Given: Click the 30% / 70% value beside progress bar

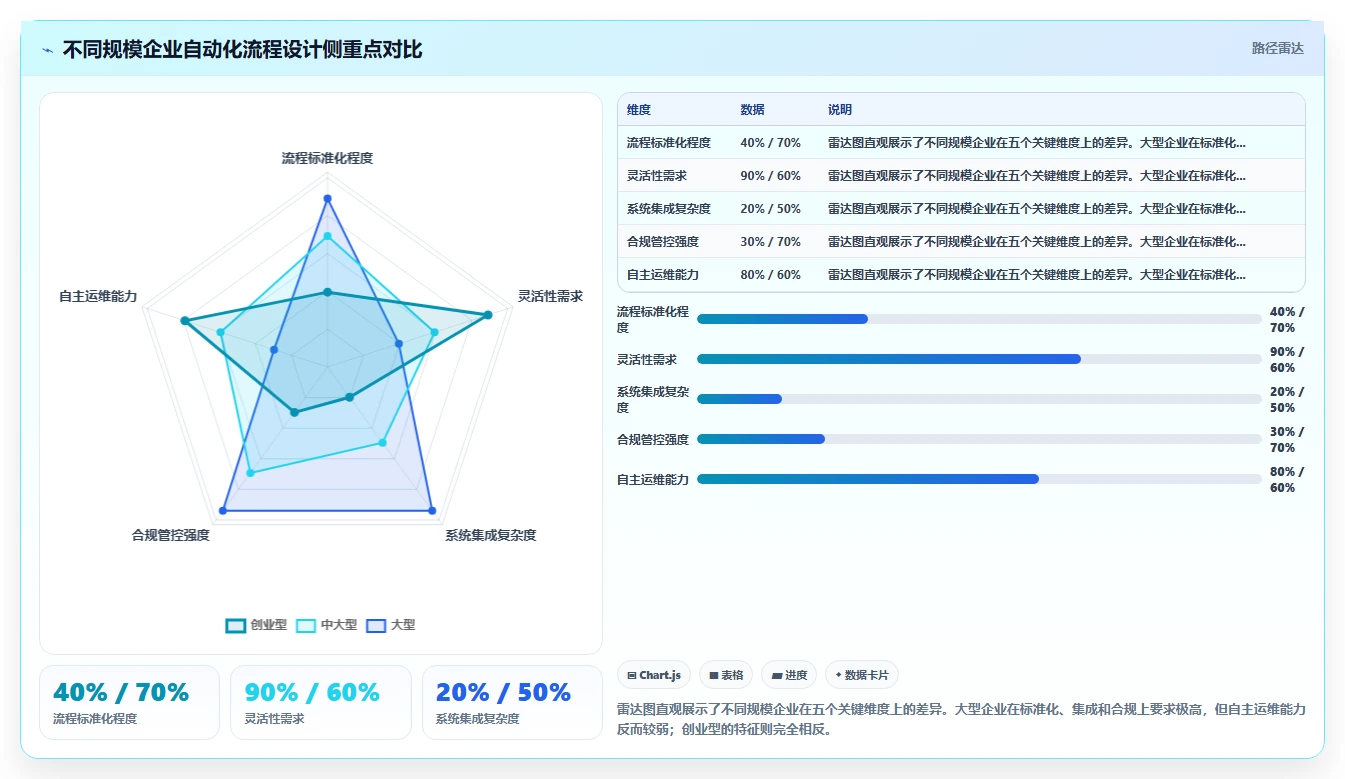Looking at the screenshot, I should [x=1287, y=440].
